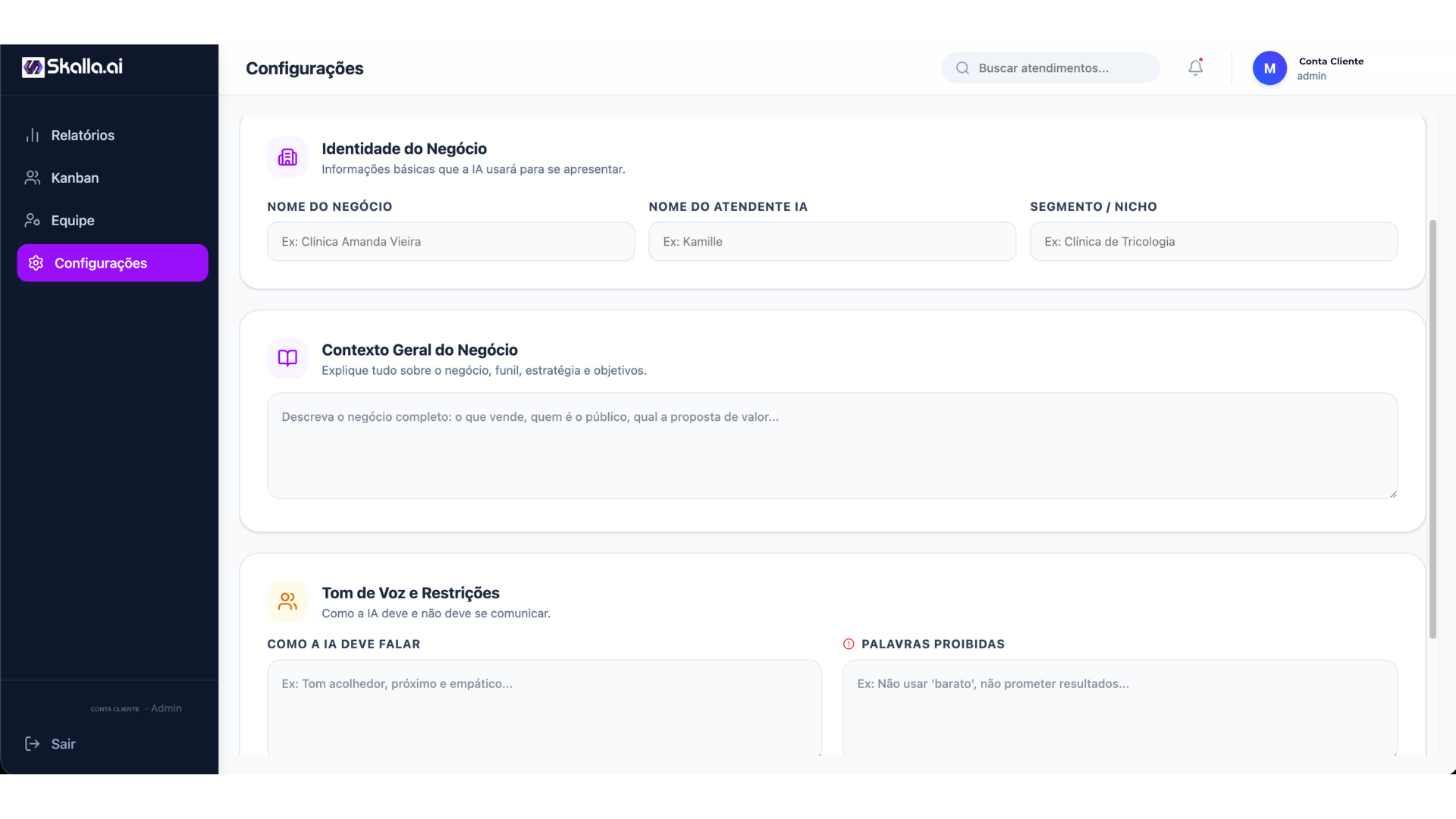
Task: Click the NOME DO ATENDENTE IA label
Action: 728,206
